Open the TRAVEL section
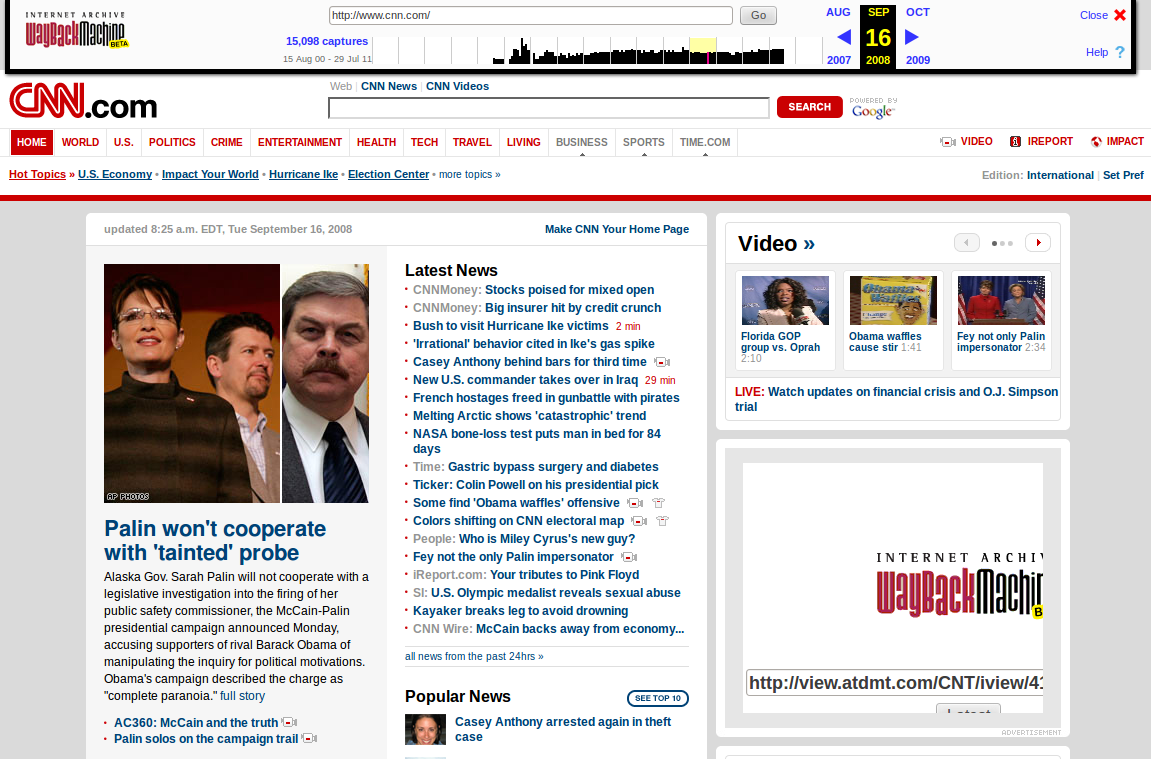Image resolution: width=1151 pixels, height=759 pixels. (x=472, y=142)
